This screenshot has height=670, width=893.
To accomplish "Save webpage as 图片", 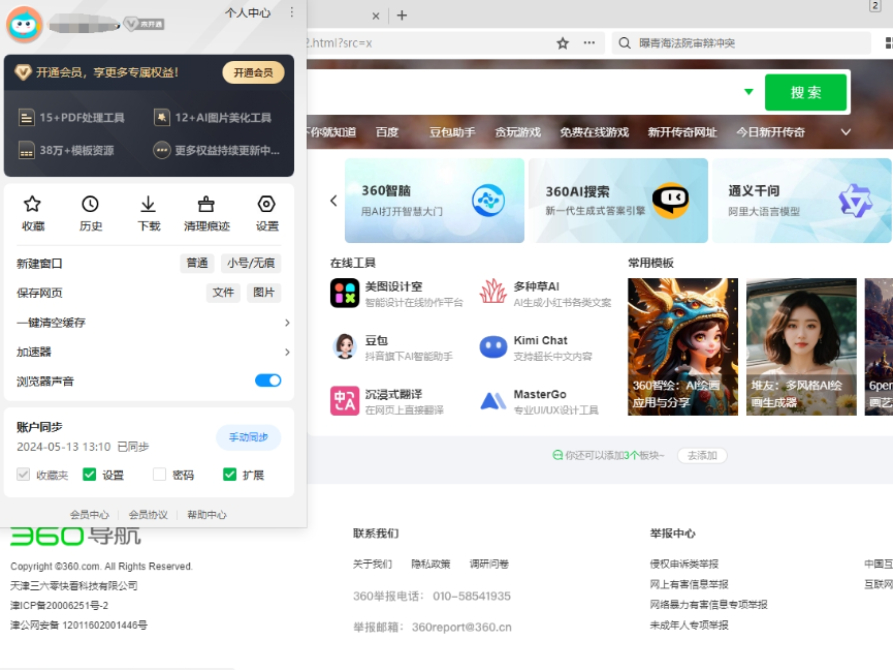I will click(x=264, y=292).
